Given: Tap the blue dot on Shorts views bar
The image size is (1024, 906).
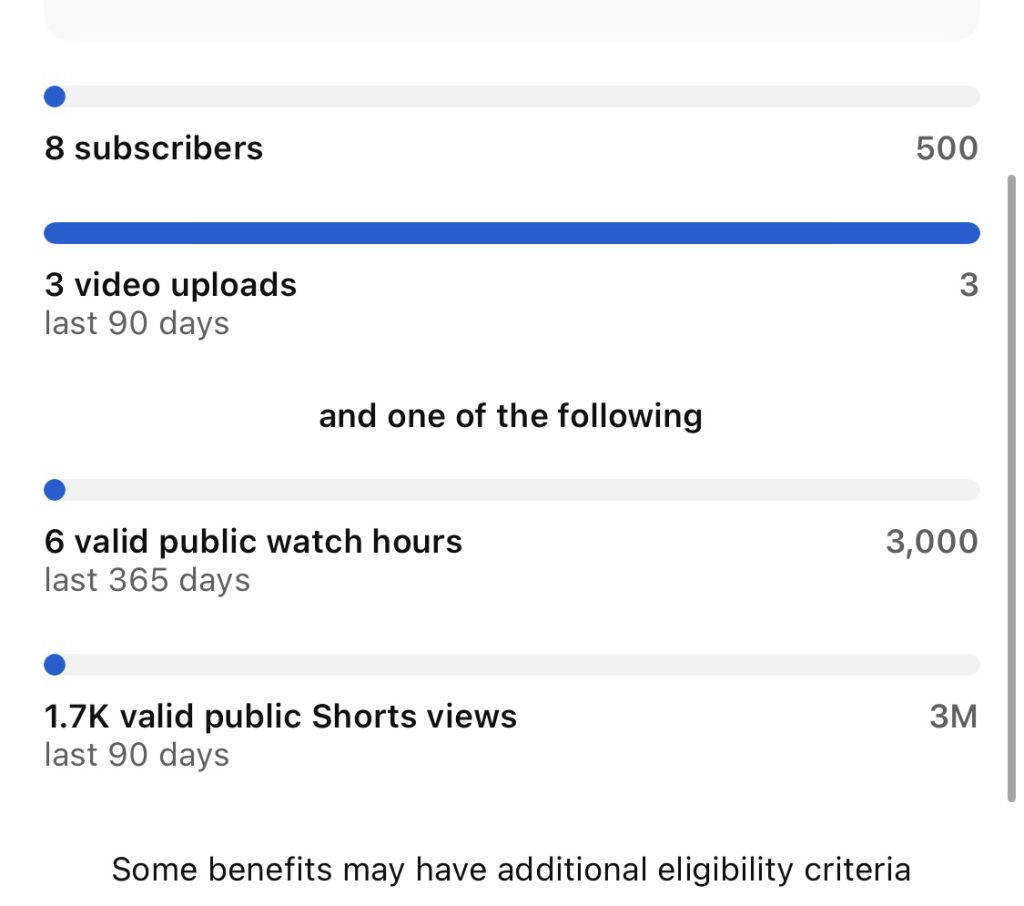Looking at the screenshot, I should (x=55, y=665).
